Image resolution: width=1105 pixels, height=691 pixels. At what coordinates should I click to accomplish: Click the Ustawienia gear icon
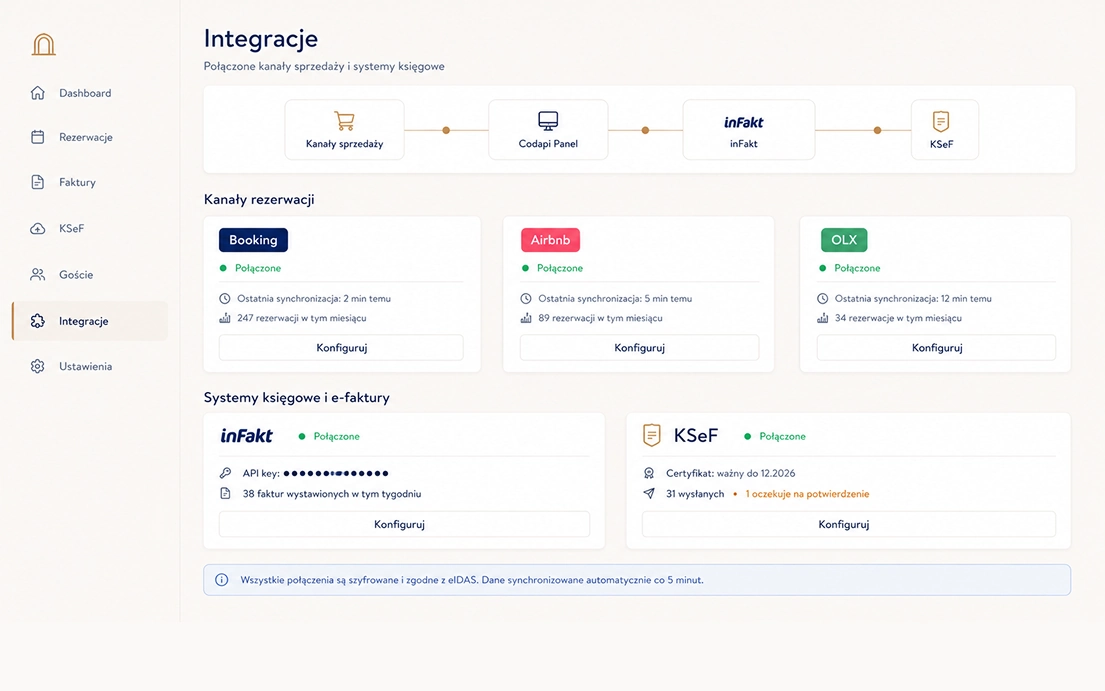38,366
